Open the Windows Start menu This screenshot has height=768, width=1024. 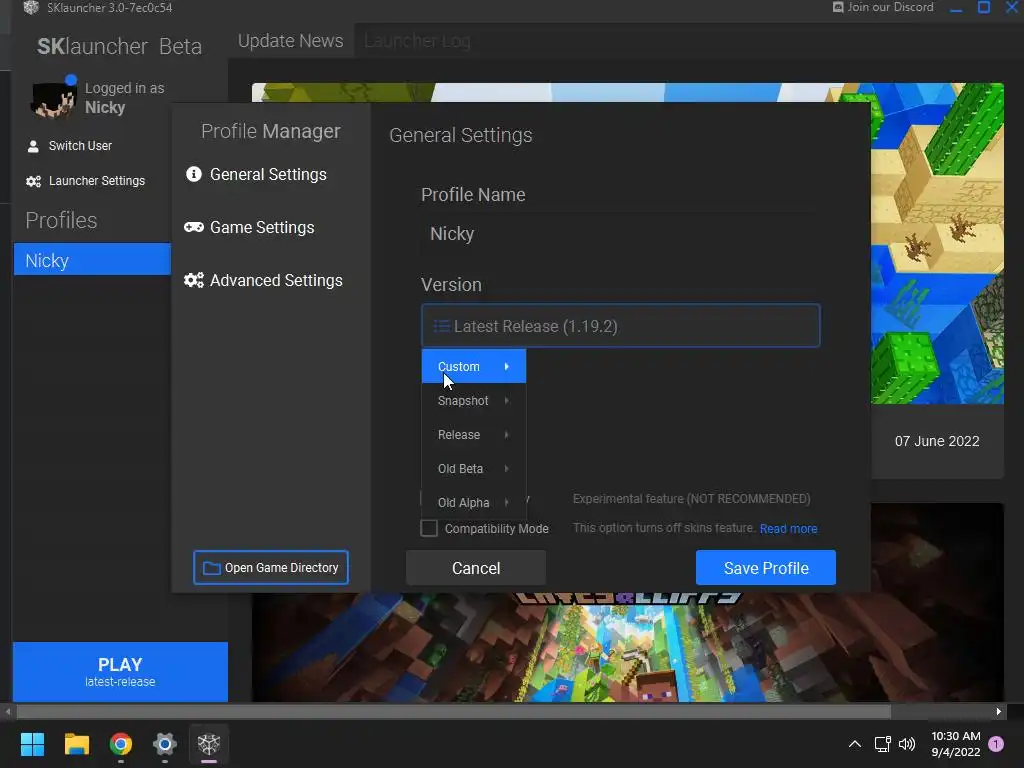click(x=32, y=744)
